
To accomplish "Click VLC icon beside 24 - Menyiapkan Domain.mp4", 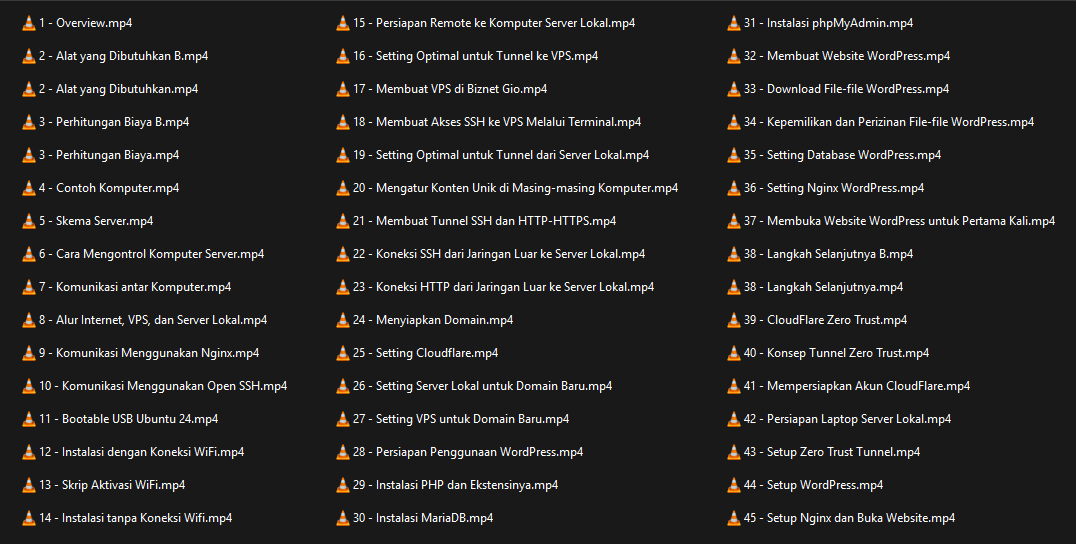I will pyautogui.click(x=342, y=320).
